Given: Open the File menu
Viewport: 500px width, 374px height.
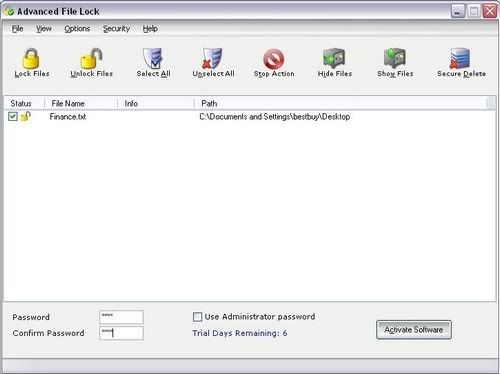Looking at the screenshot, I should click(x=17, y=29).
